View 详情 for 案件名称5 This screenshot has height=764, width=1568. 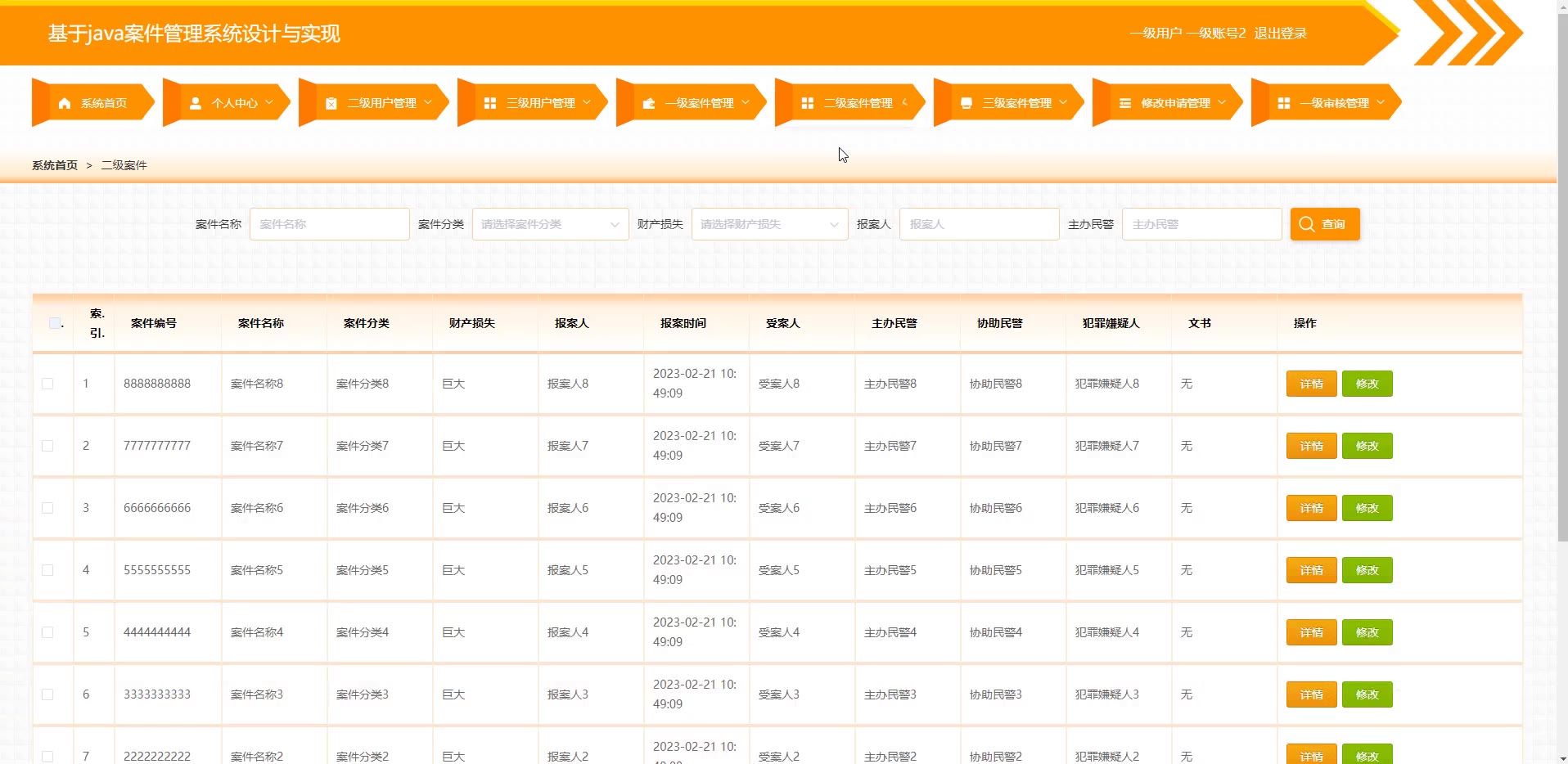[1311, 570]
